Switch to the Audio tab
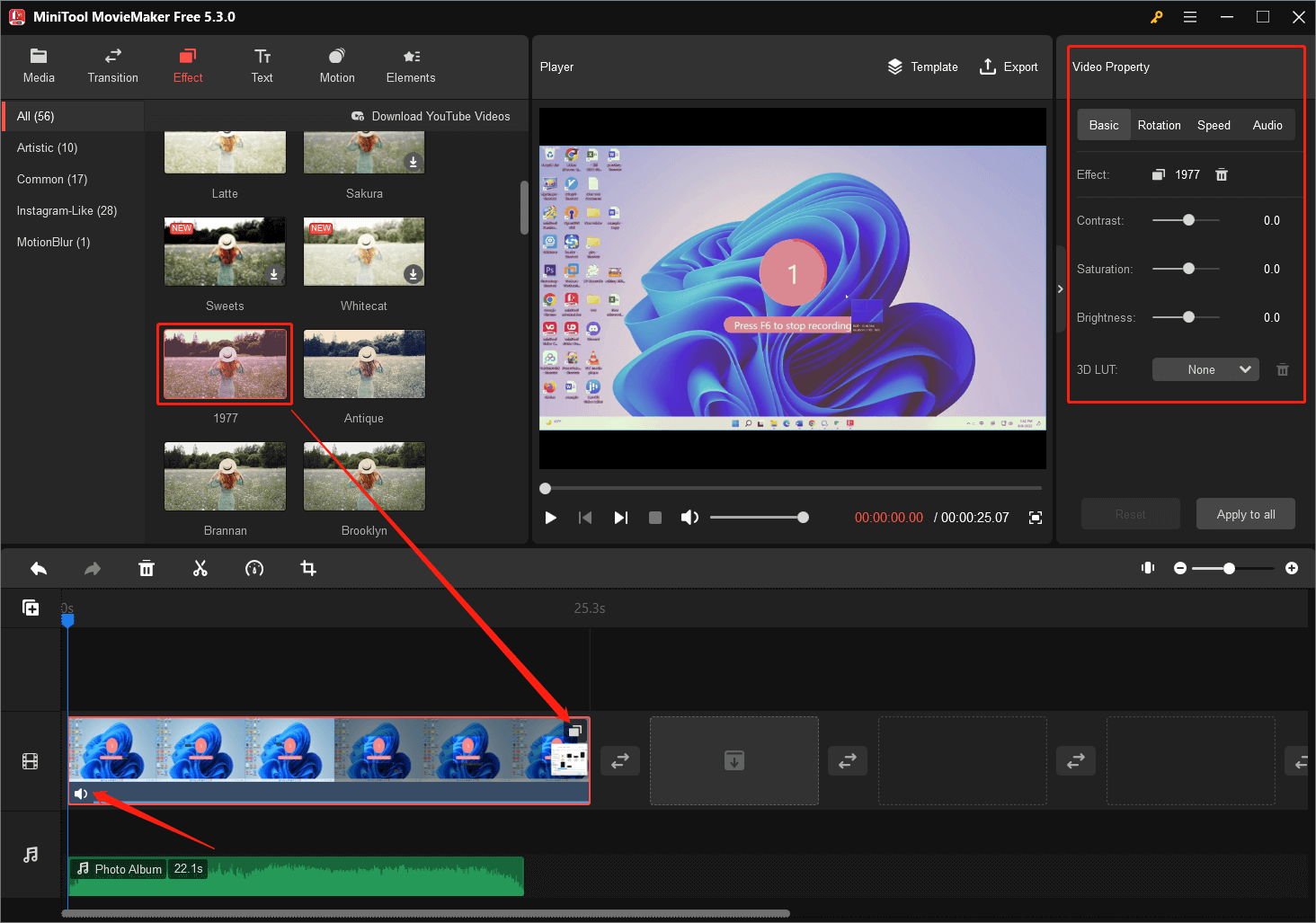The image size is (1316, 923). coord(1267,125)
